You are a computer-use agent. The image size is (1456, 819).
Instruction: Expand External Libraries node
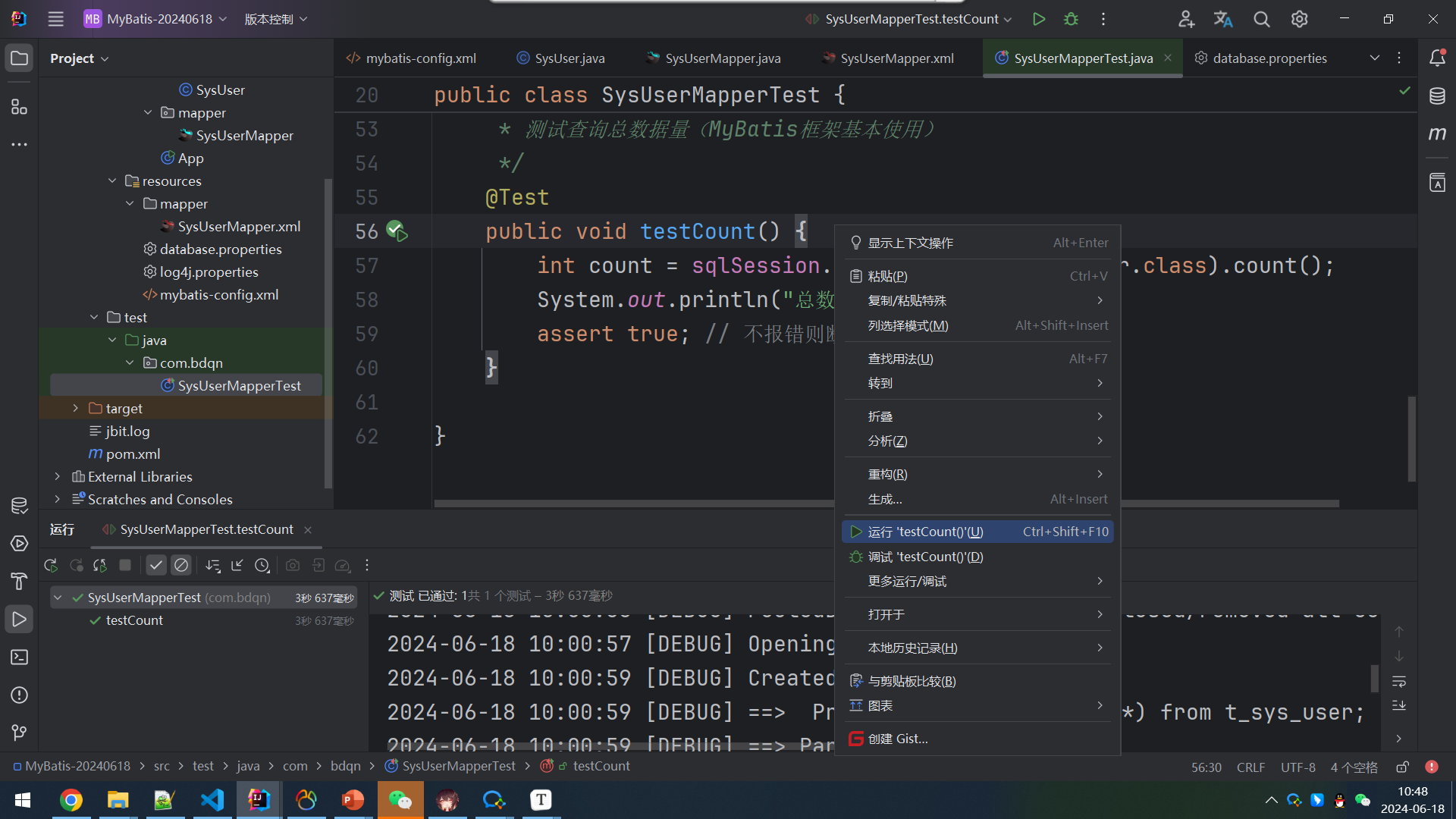pos(58,476)
